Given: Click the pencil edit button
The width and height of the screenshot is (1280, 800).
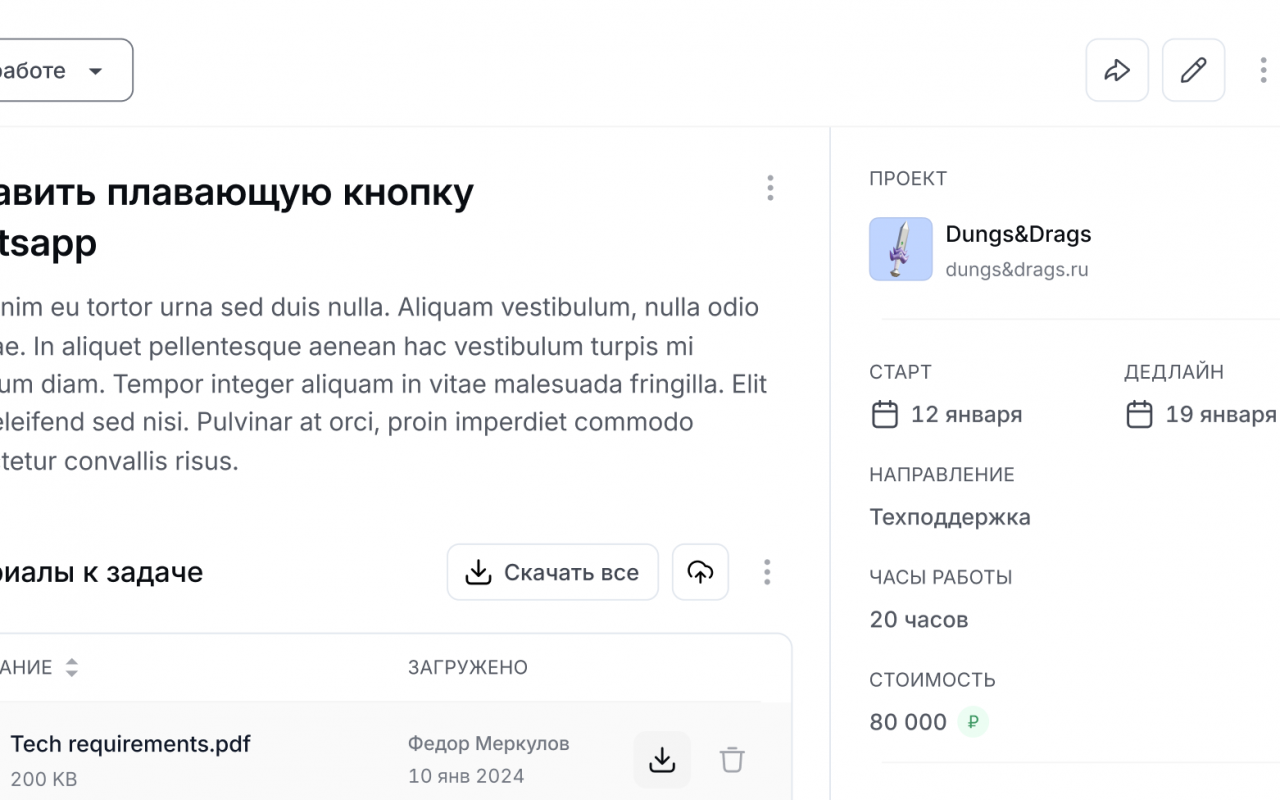Looking at the screenshot, I should [x=1193, y=70].
